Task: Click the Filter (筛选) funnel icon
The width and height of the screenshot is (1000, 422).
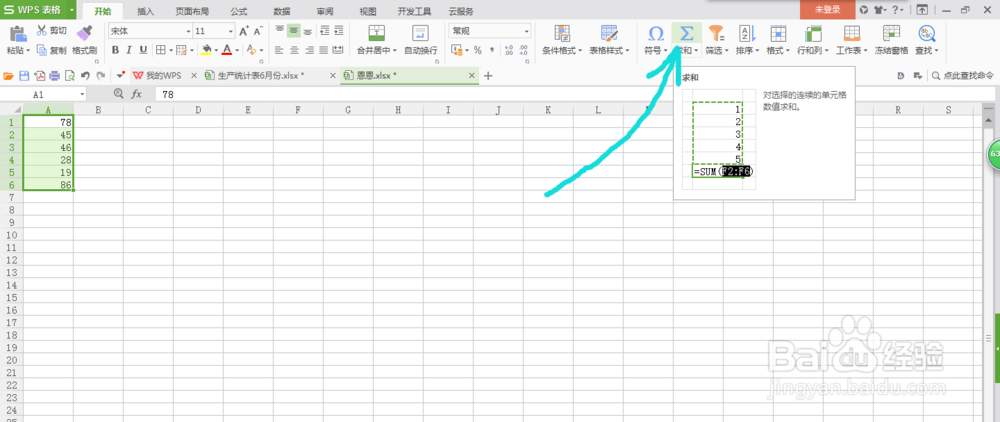Action: [717, 33]
